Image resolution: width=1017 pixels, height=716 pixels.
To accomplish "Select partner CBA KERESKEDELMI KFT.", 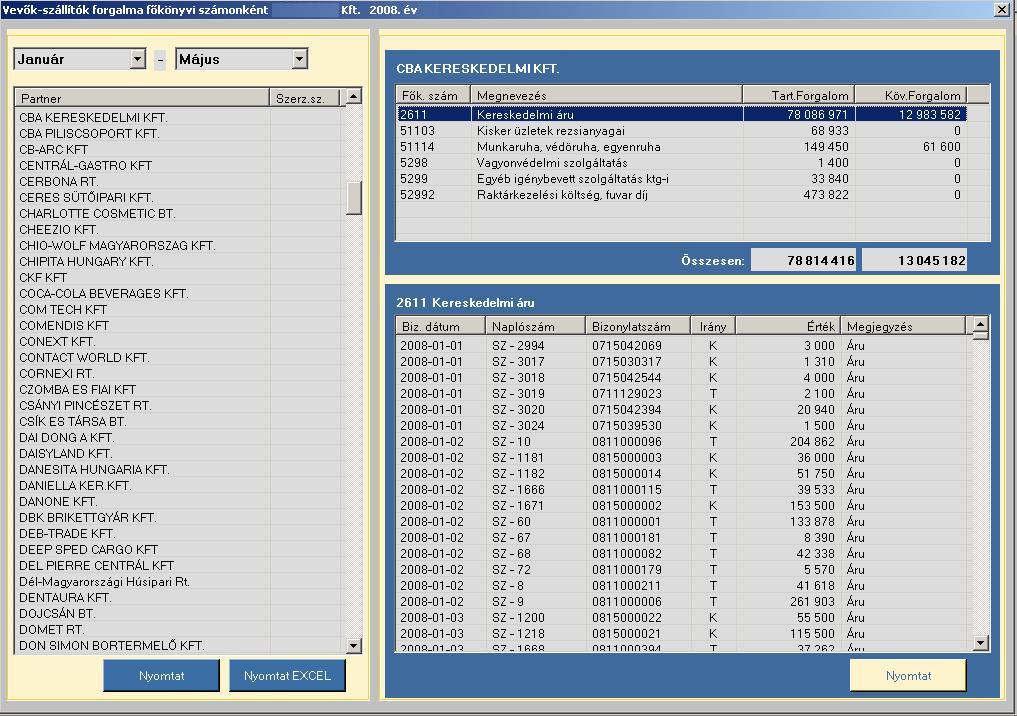I will [178, 117].
